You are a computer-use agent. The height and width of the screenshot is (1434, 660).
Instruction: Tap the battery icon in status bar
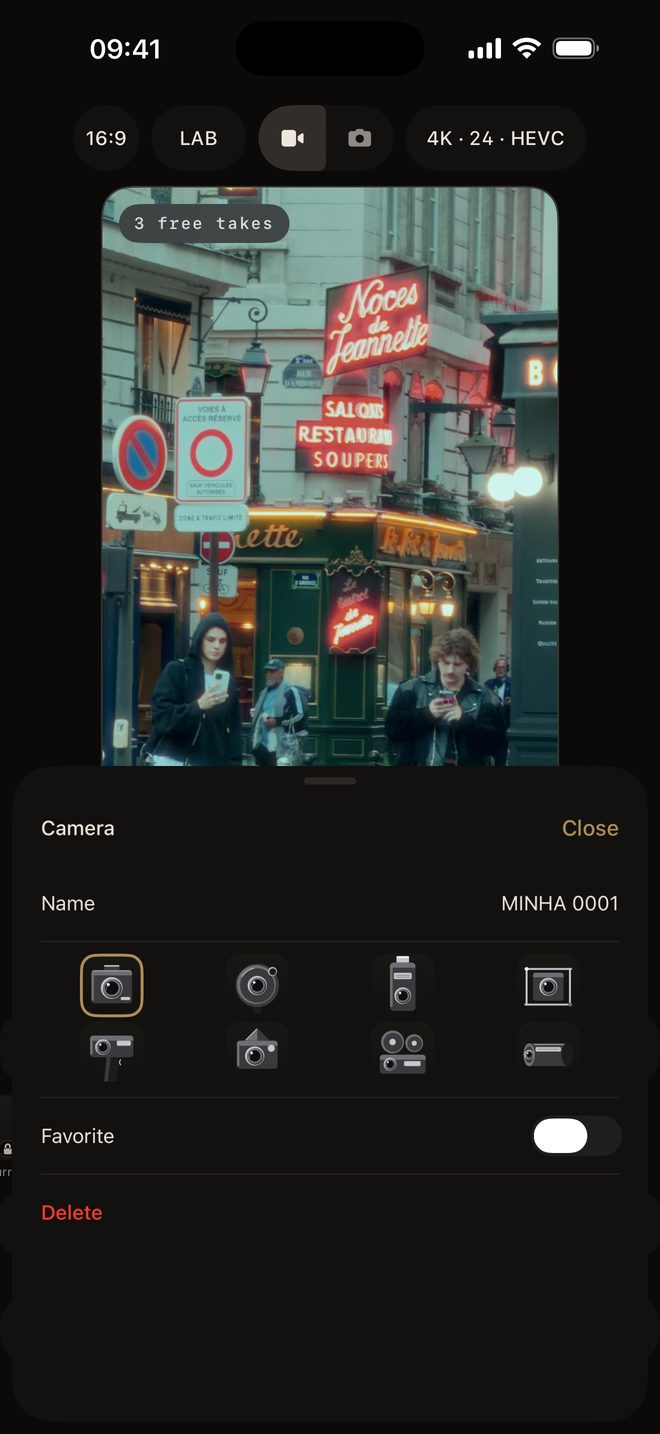click(576, 48)
